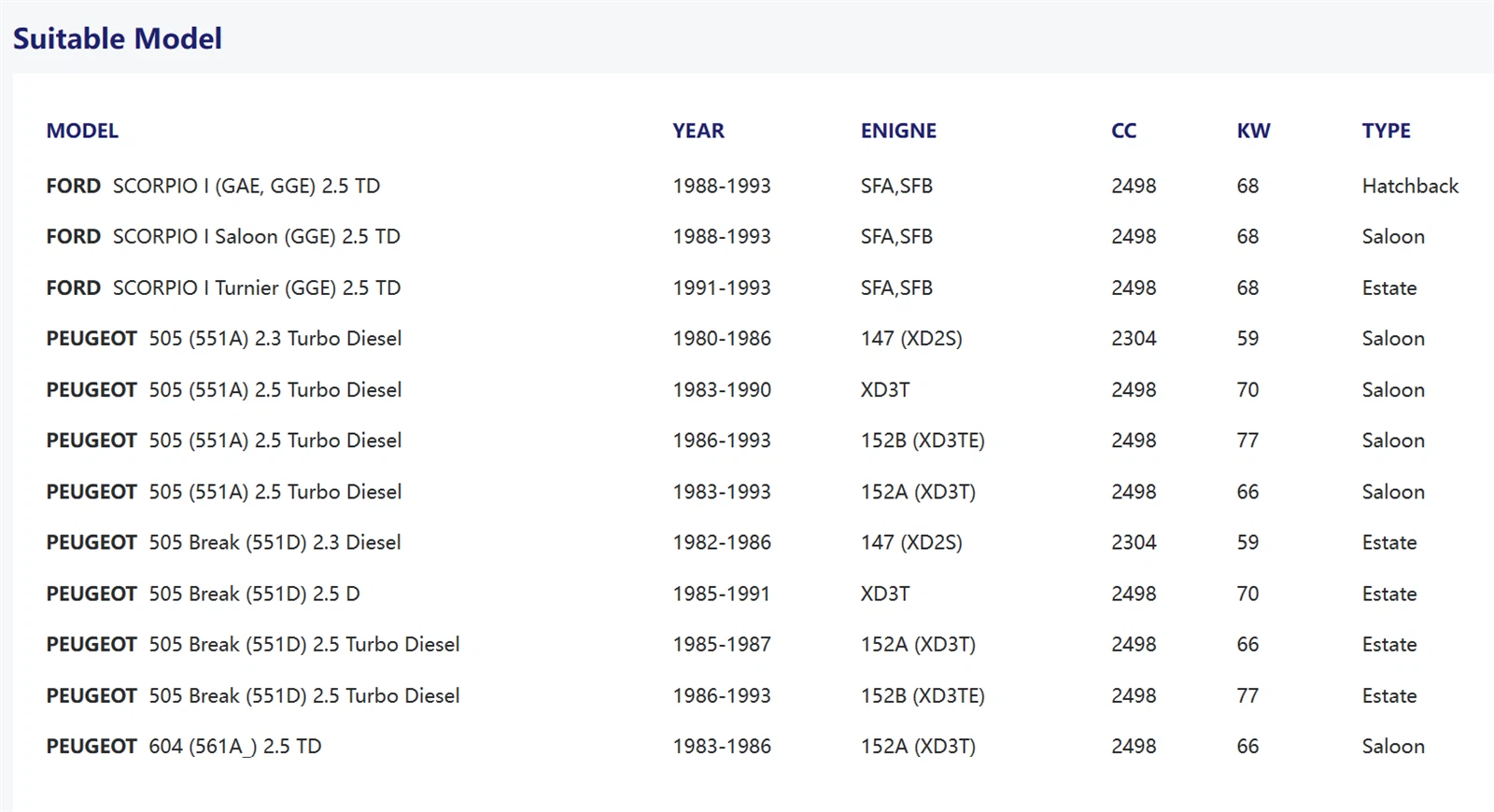Image resolution: width=1494 pixels, height=812 pixels.
Task: Click year range 1983-1993
Action: pyautogui.click(x=722, y=492)
